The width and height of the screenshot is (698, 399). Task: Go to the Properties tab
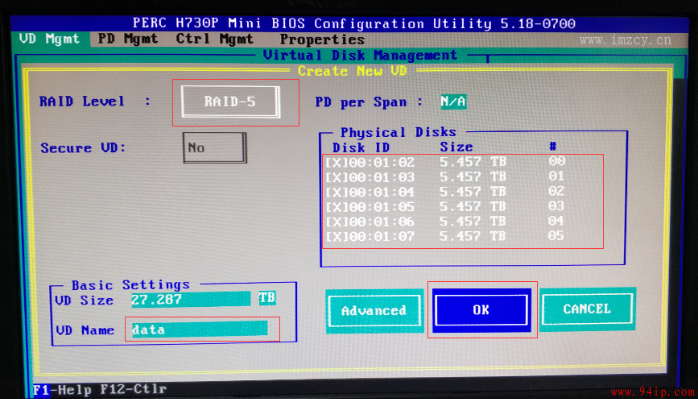pyautogui.click(x=322, y=40)
